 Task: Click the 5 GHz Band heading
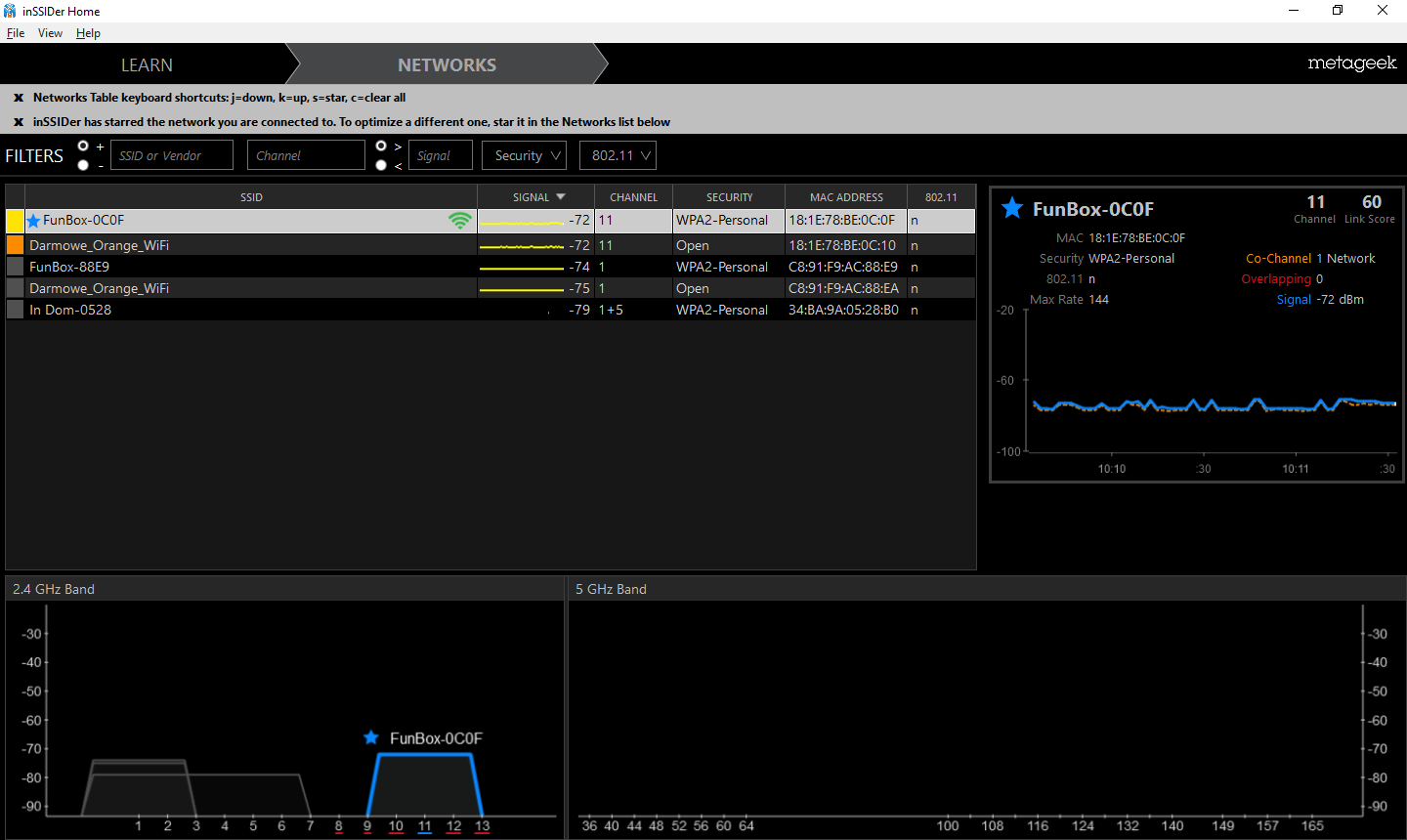[611, 589]
